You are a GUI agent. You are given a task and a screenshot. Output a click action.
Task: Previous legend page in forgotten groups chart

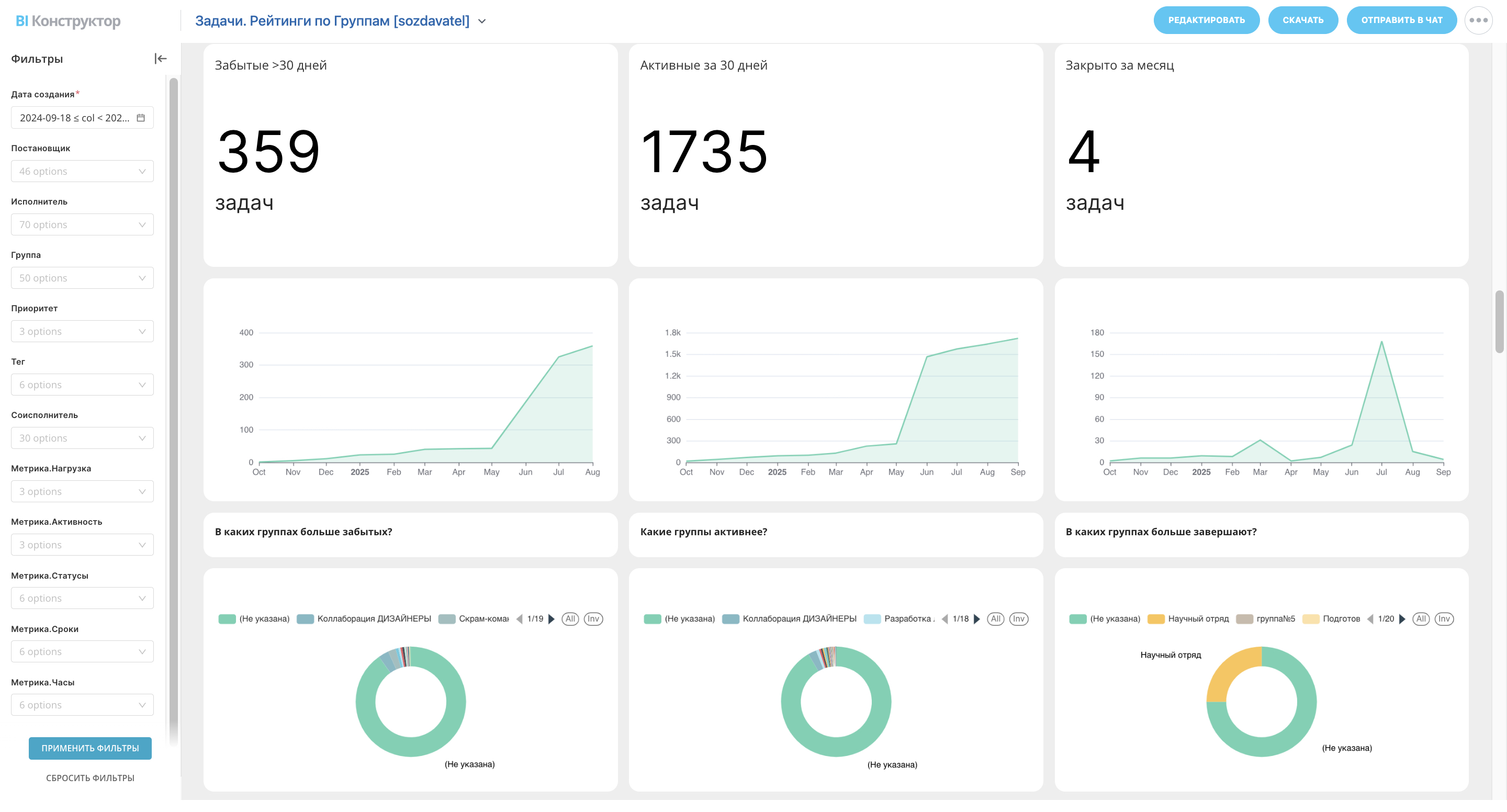coord(519,619)
